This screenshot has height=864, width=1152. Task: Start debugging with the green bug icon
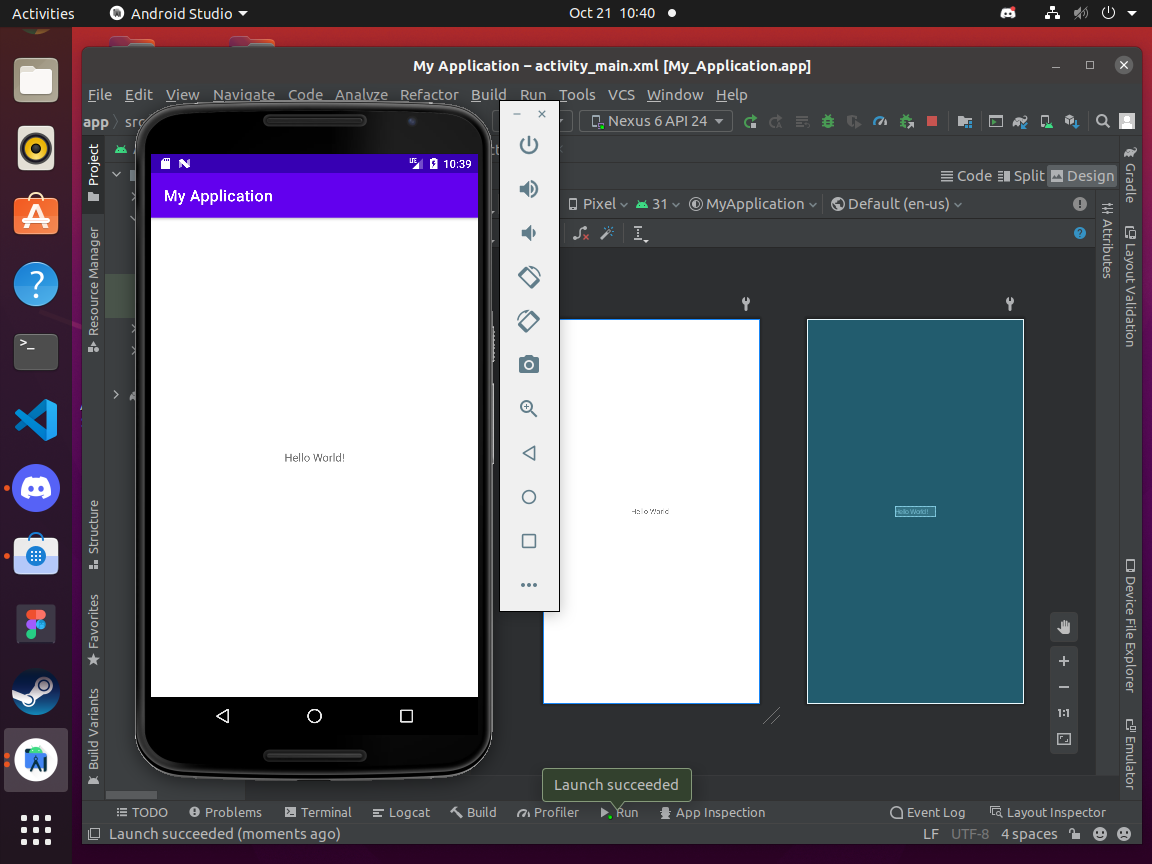[828, 121]
